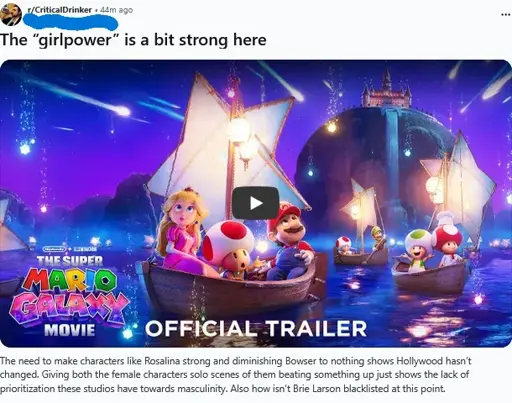
Task: Click the castle atop the planet
Action: [x=387, y=88]
